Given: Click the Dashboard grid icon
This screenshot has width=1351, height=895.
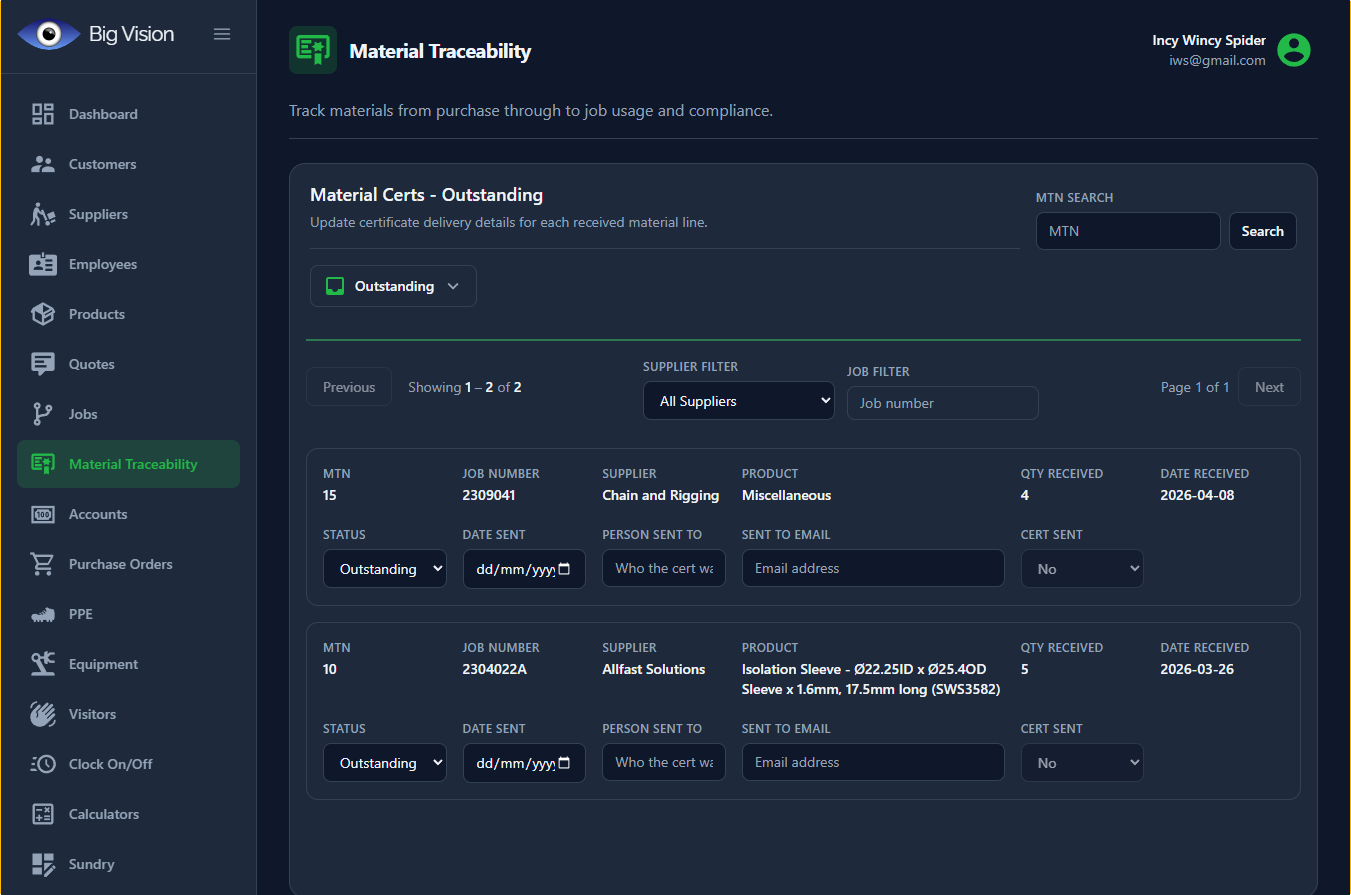Looking at the screenshot, I should click(43, 114).
